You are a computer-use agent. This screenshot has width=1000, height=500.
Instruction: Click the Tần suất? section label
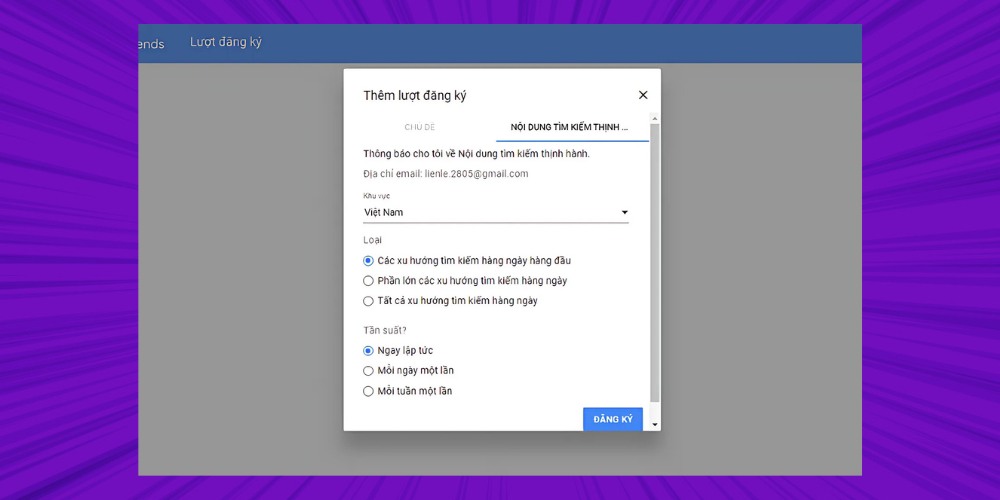click(385, 330)
